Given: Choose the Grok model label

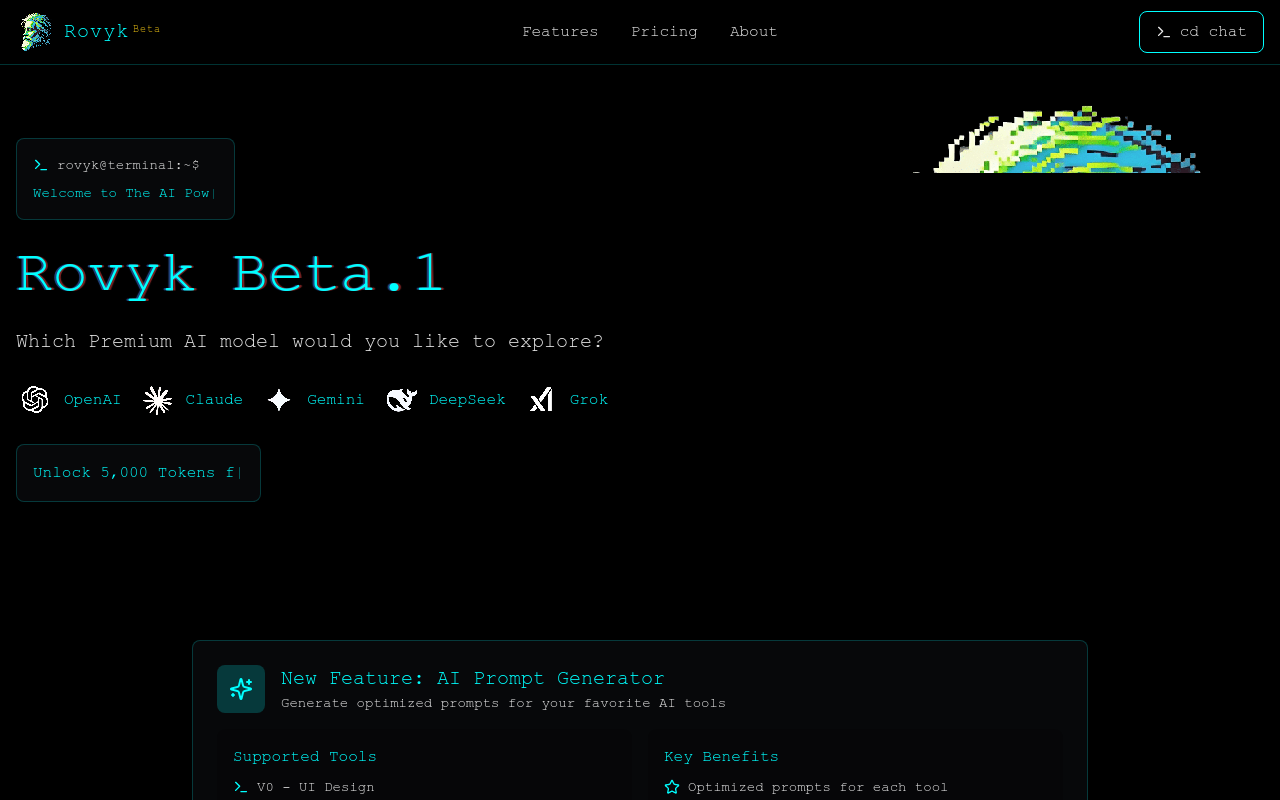Looking at the screenshot, I should [x=589, y=400].
